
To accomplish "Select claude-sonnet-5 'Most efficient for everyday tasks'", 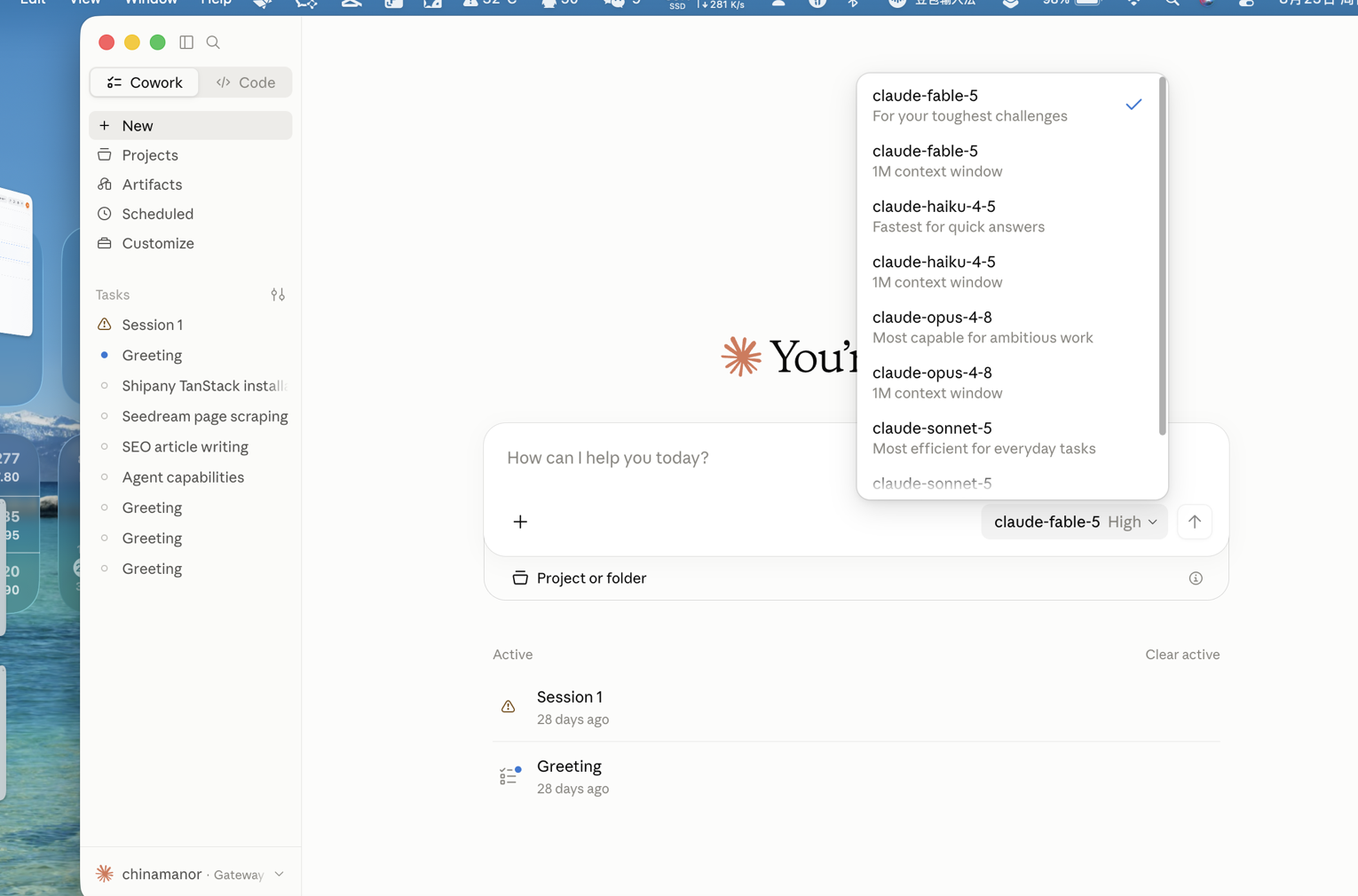I will pyautogui.click(x=1008, y=438).
